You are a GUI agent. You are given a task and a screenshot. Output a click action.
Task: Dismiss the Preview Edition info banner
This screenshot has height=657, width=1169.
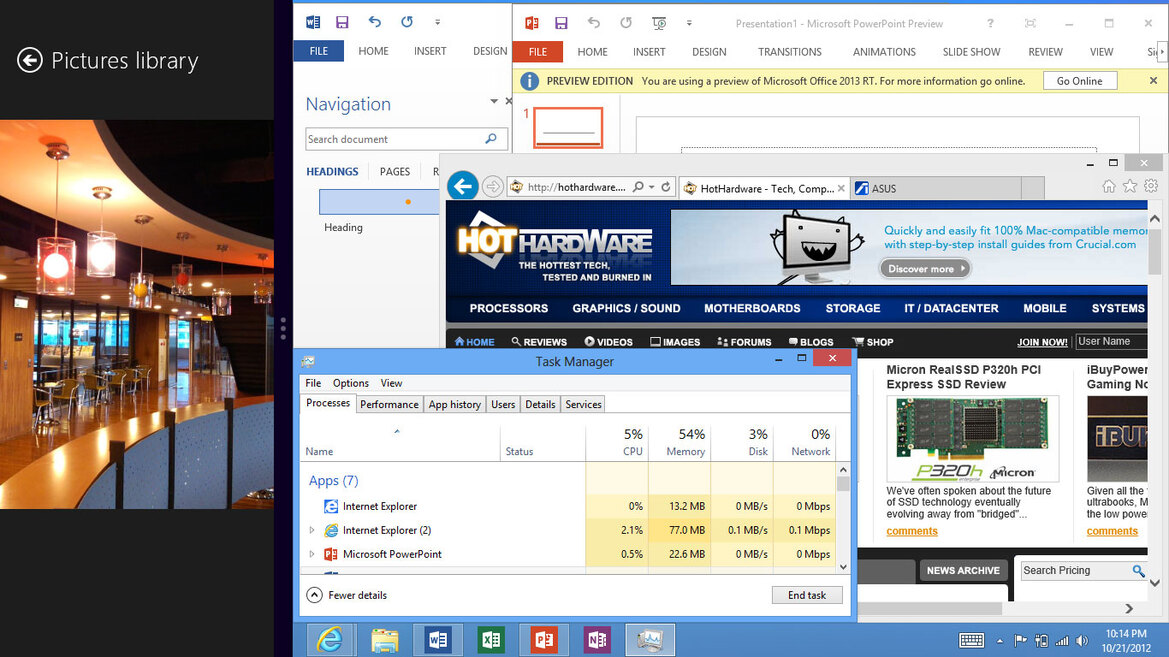pos(1153,81)
